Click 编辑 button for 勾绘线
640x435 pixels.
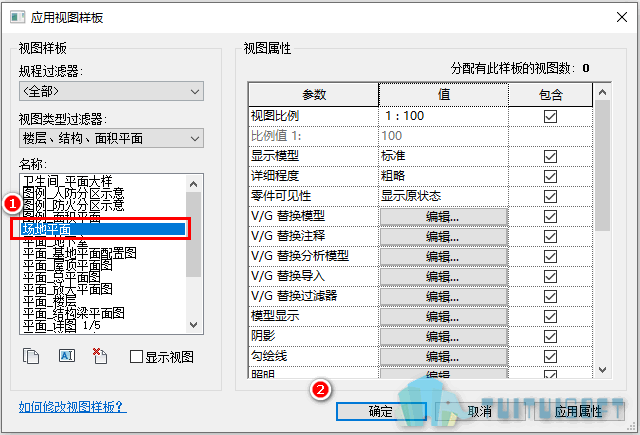click(443, 357)
